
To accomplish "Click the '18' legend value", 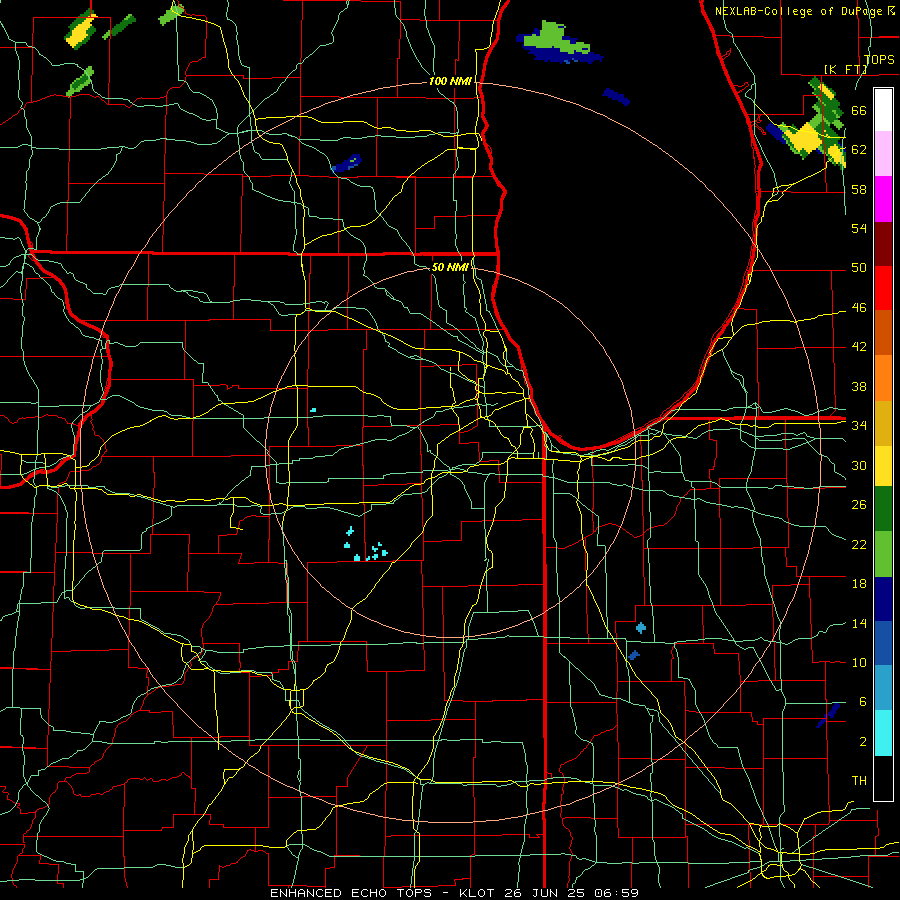I will pyautogui.click(x=859, y=584).
